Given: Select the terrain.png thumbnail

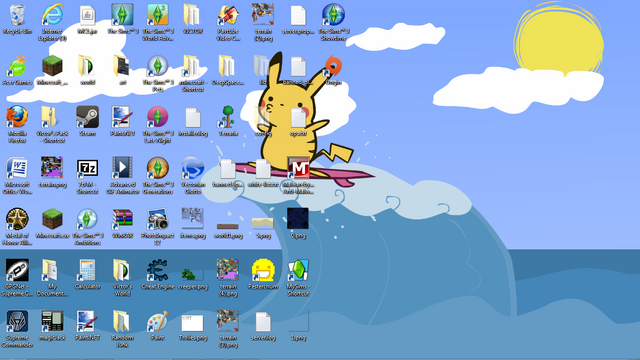Looking at the screenshot, I should [52, 168].
